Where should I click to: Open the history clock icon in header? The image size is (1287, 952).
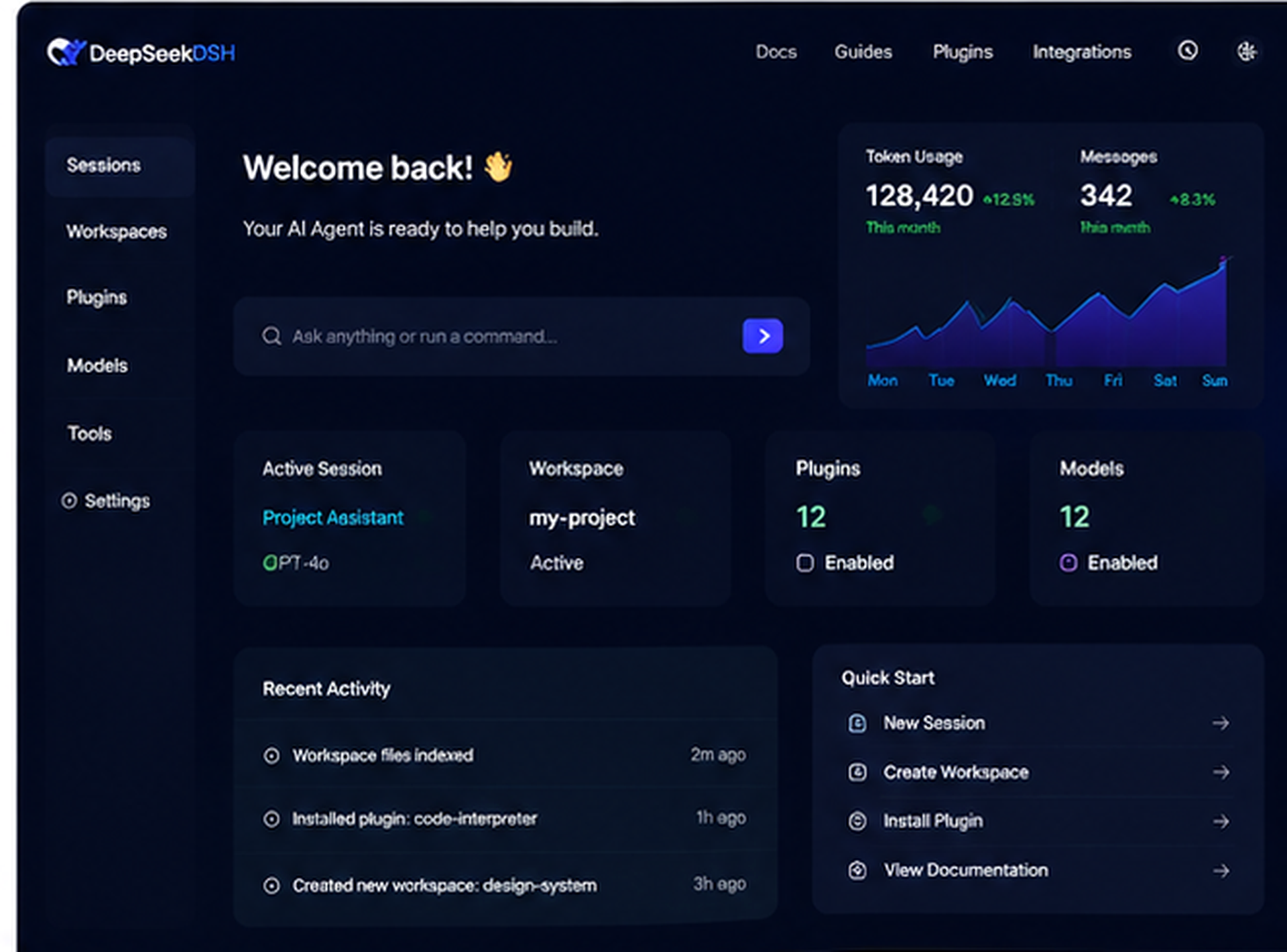(1188, 51)
